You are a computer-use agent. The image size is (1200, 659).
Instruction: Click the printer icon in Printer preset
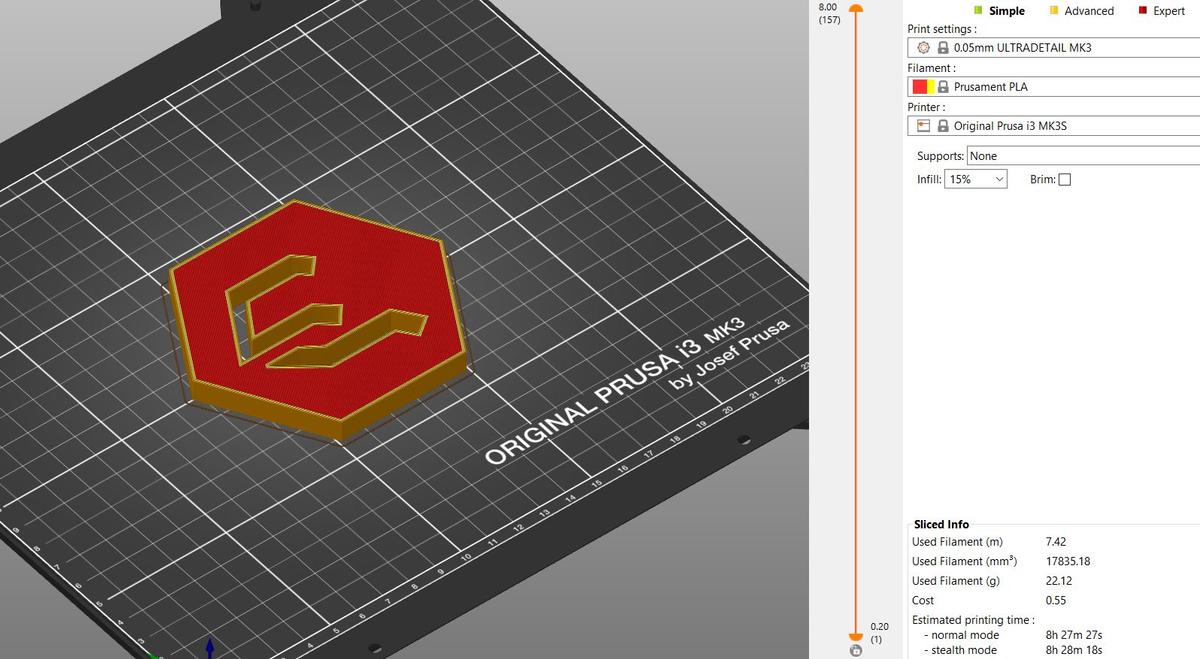click(x=924, y=126)
